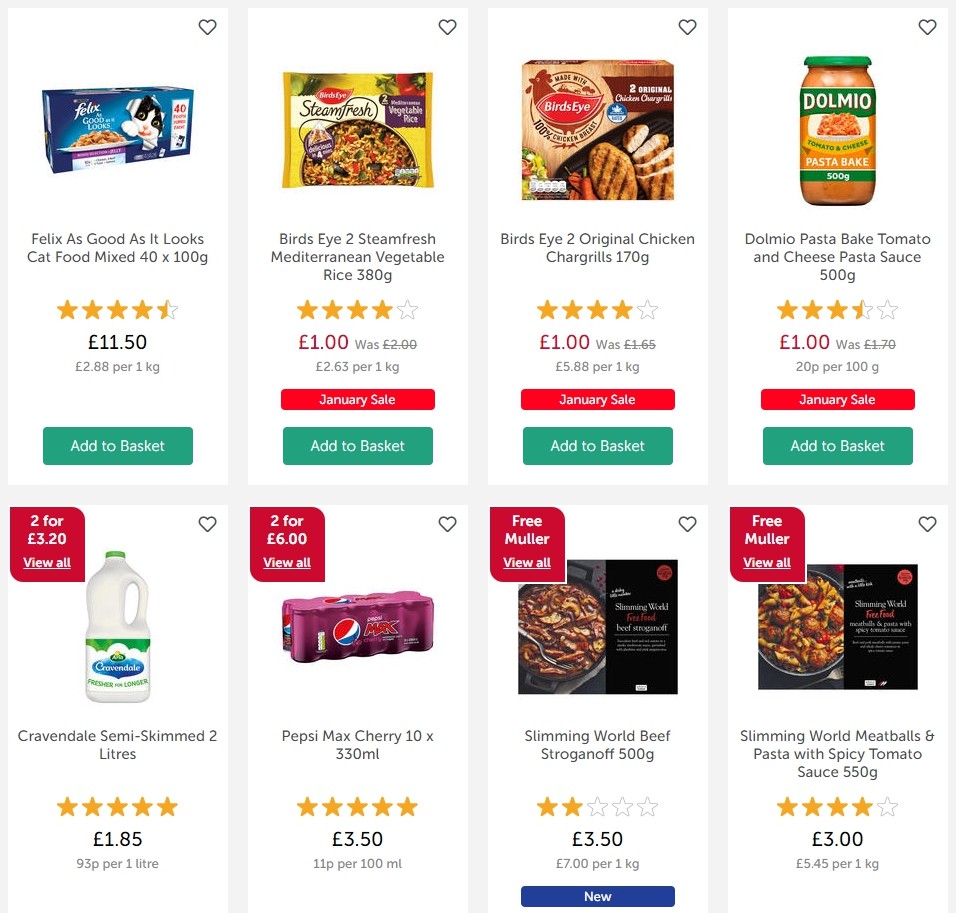This screenshot has width=956, height=913.
Task: Open the January Sale badge on Steamfresh rice
Action: [357, 399]
